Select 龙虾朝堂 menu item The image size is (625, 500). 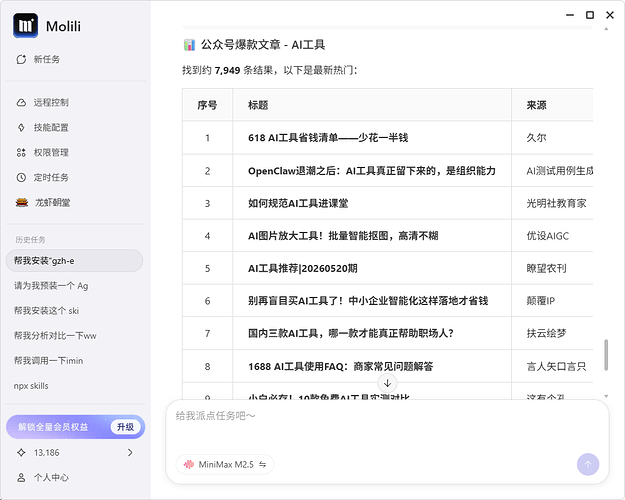click(x=53, y=202)
